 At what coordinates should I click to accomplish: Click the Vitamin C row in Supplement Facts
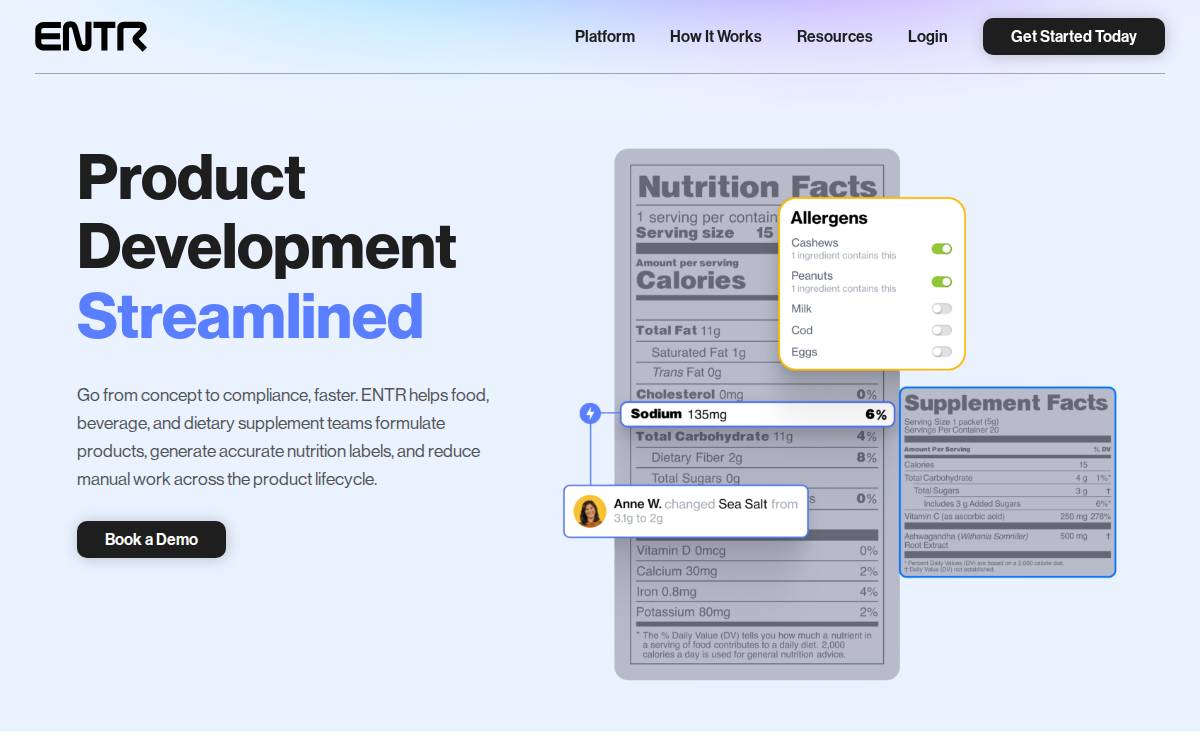point(1007,516)
